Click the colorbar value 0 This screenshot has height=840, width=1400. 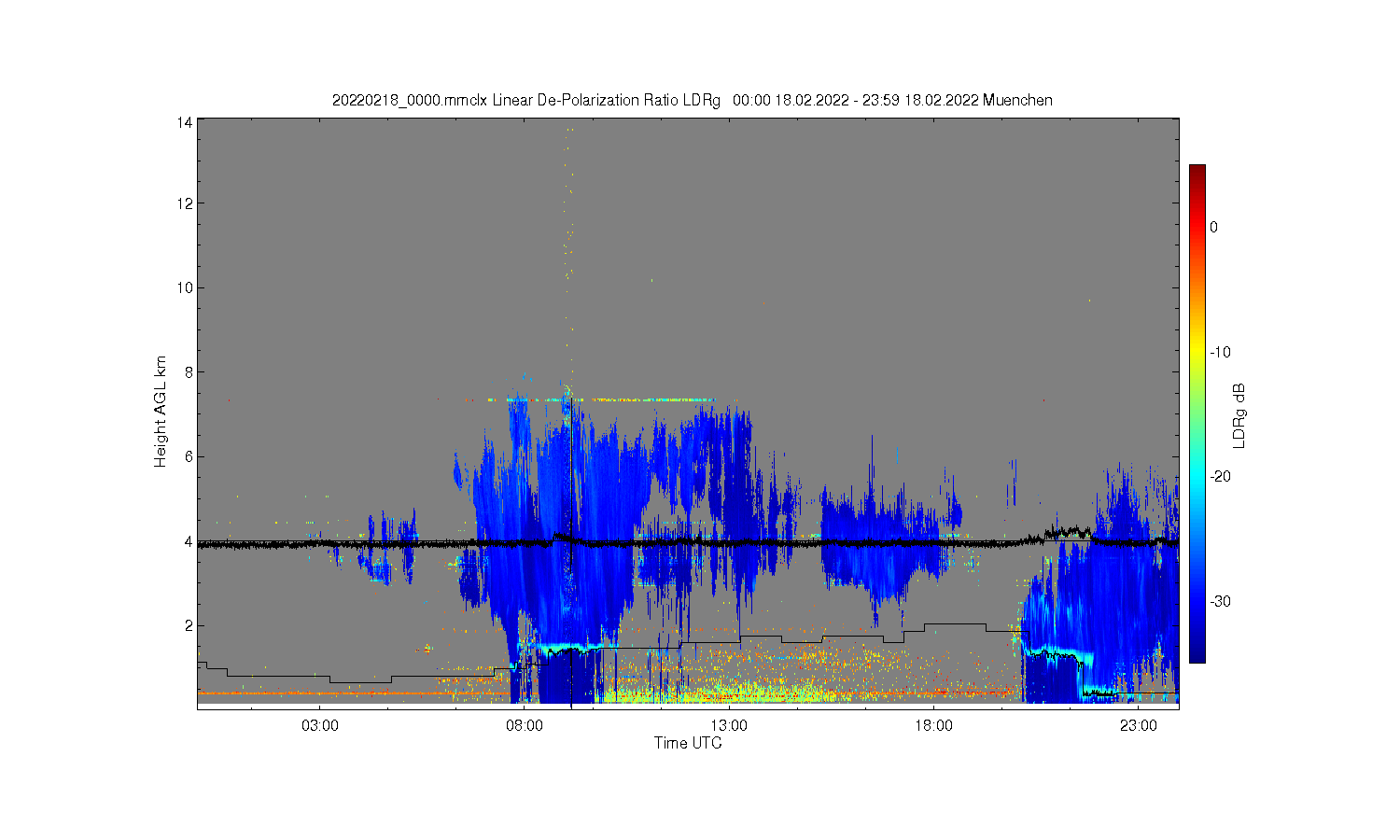click(1213, 227)
